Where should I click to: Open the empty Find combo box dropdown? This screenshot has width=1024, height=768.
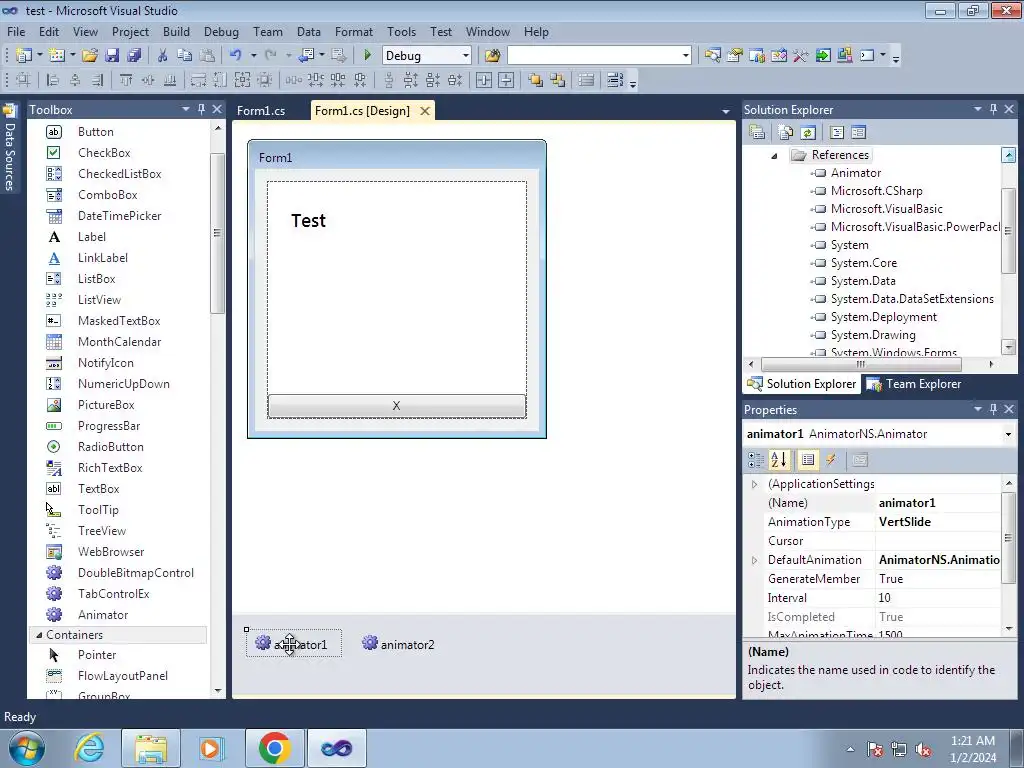point(685,56)
